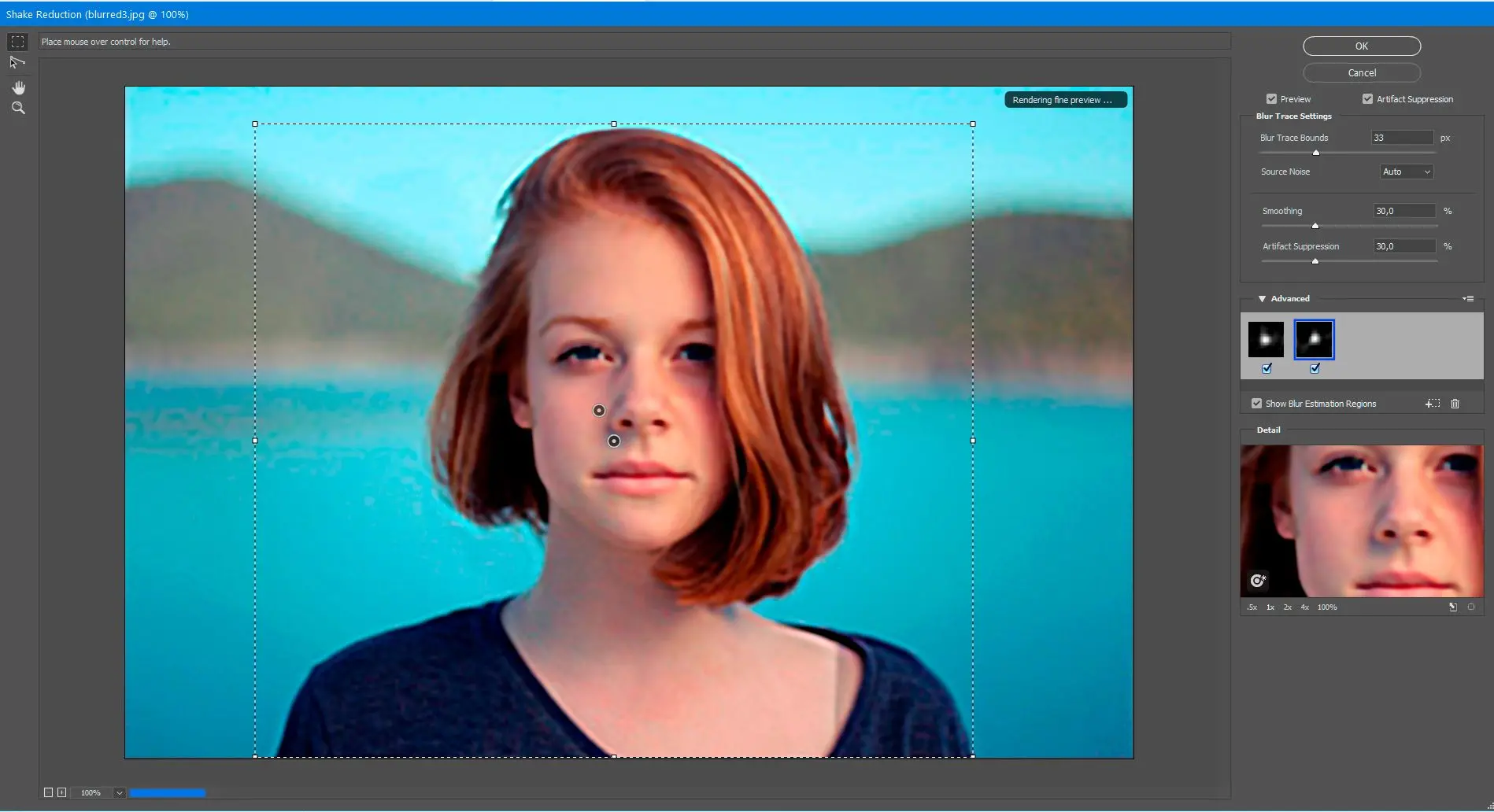Click the lower blur region pin near the mouth

pyautogui.click(x=614, y=441)
